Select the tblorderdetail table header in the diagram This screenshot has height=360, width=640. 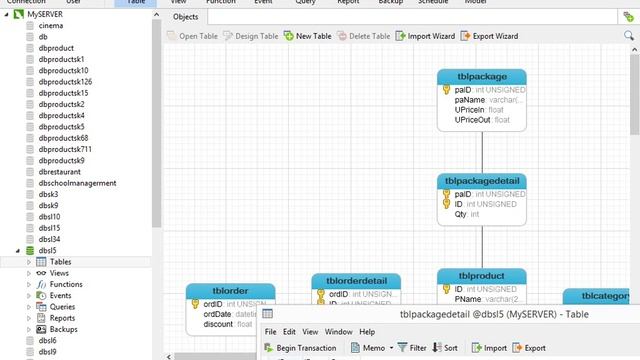[x=356, y=281]
